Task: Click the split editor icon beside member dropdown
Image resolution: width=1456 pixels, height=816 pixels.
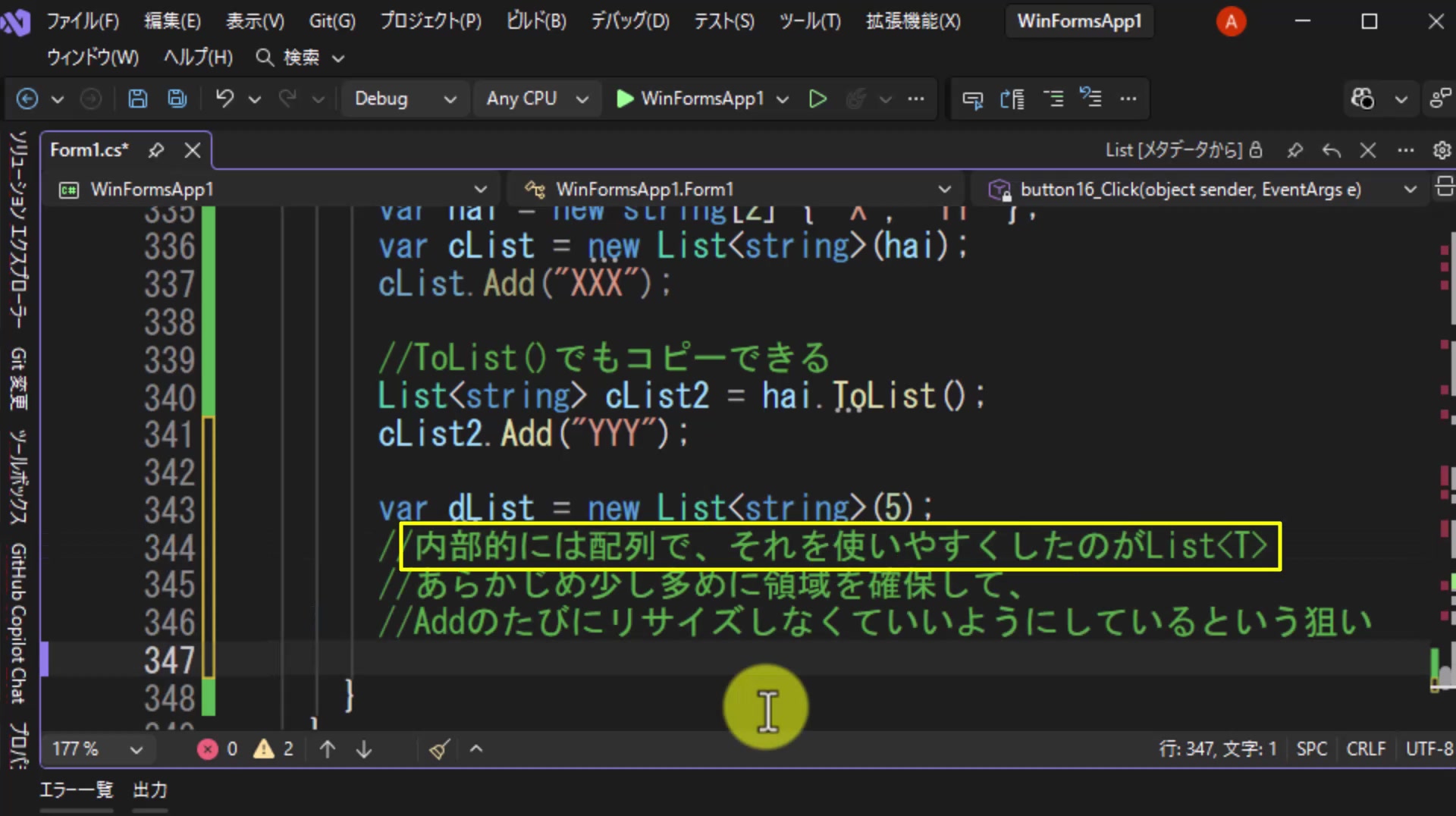Action: [x=1445, y=187]
